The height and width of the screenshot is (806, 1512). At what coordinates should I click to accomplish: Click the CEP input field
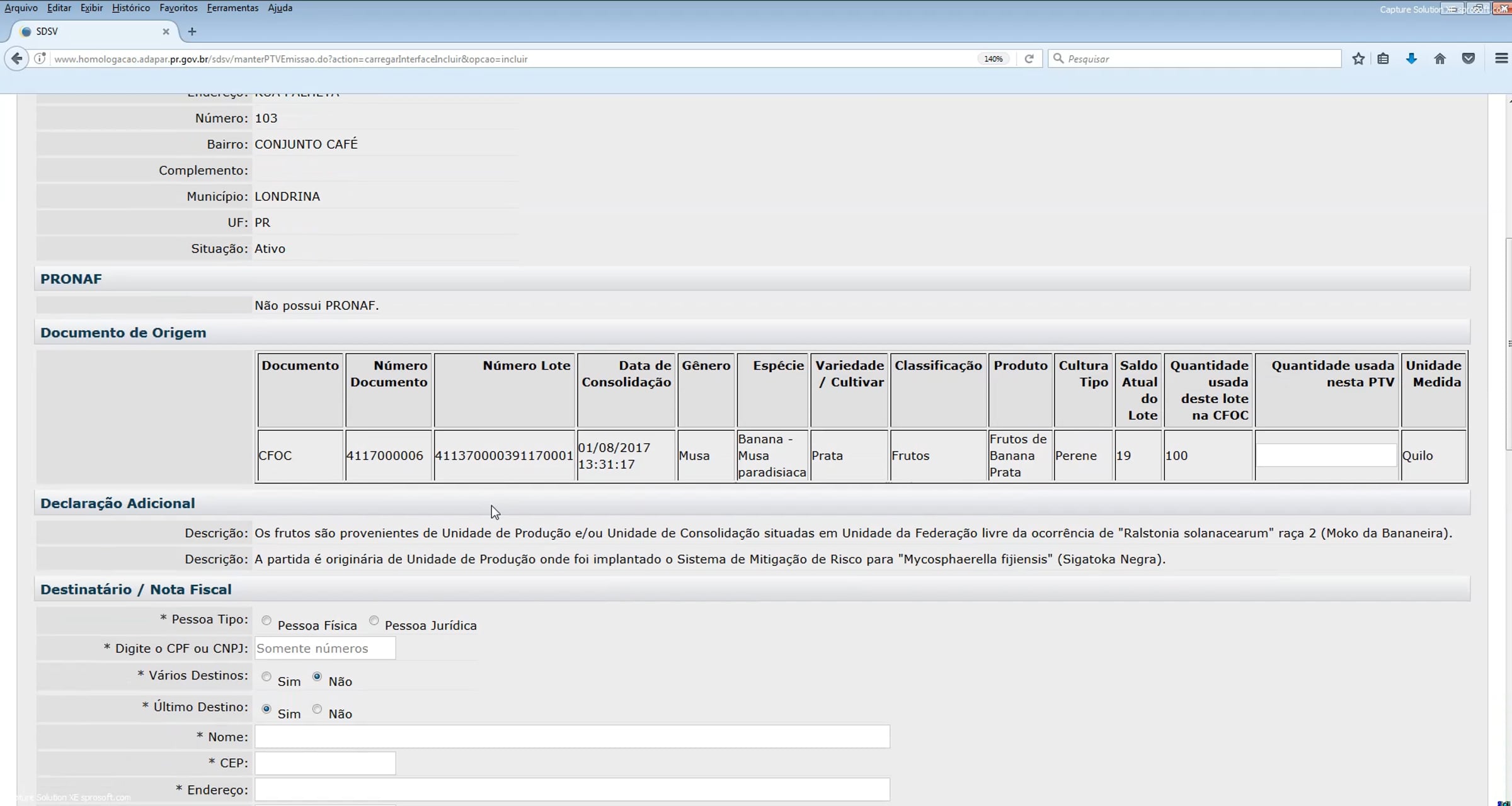[325, 763]
